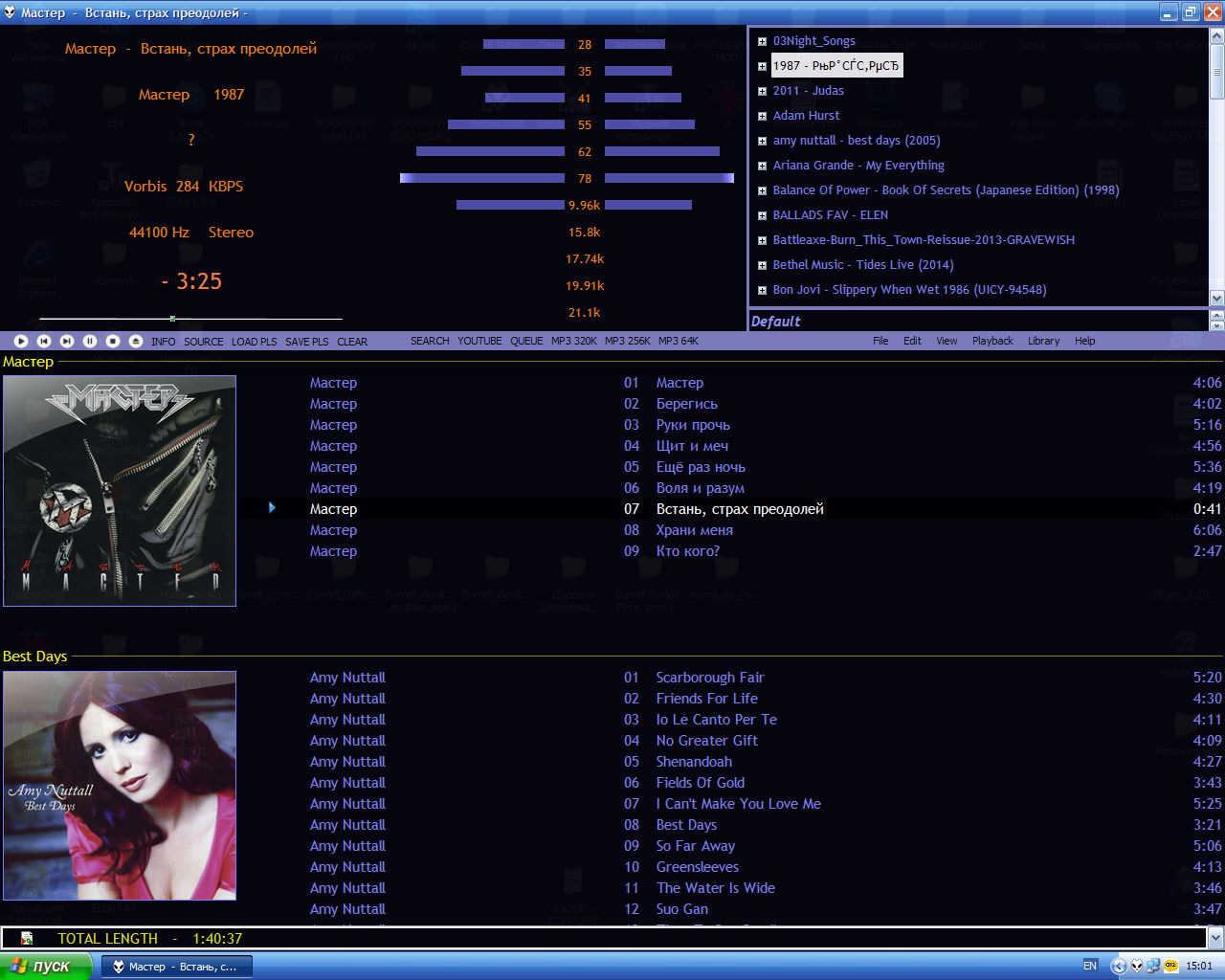Switch input language via EN indicator
Image resolution: width=1225 pixels, height=980 pixels.
tap(1090, 966)
